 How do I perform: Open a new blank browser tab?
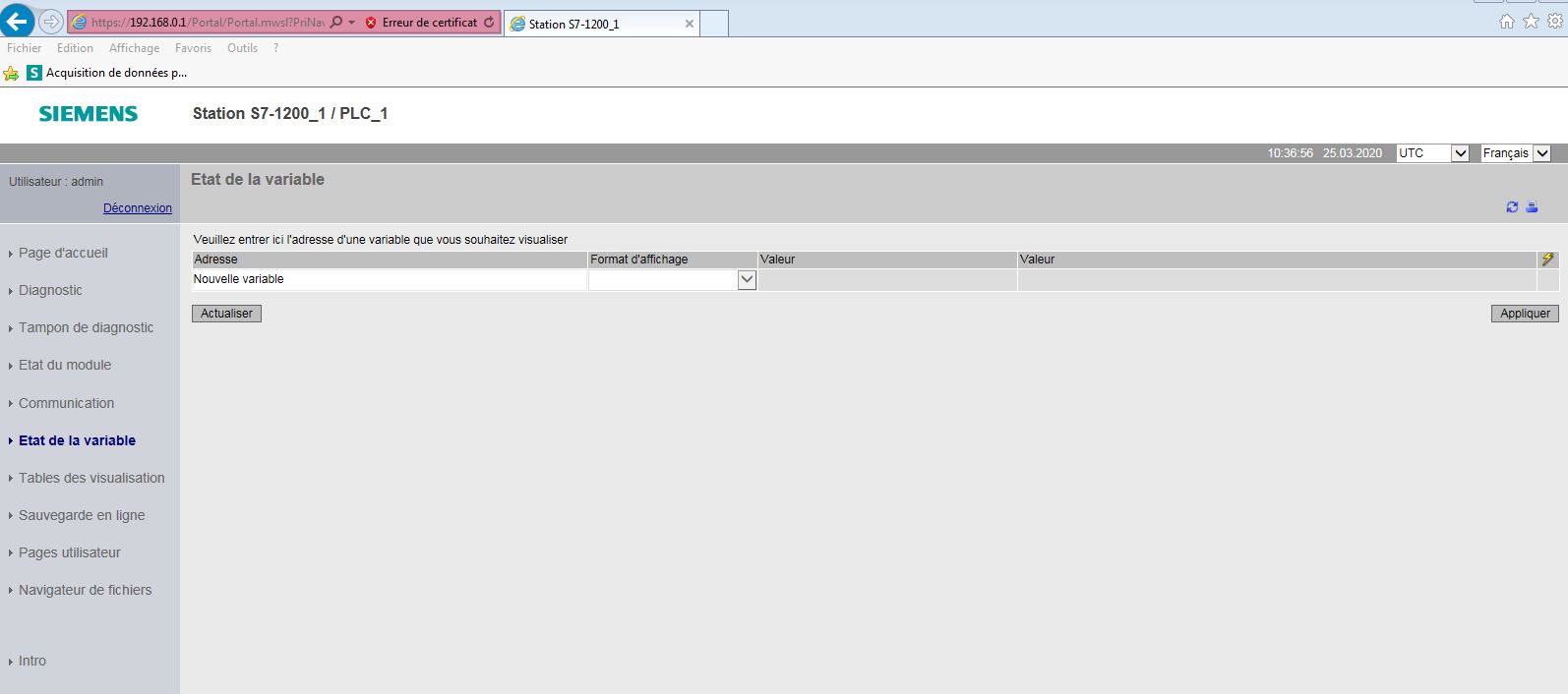coord(714,24)
